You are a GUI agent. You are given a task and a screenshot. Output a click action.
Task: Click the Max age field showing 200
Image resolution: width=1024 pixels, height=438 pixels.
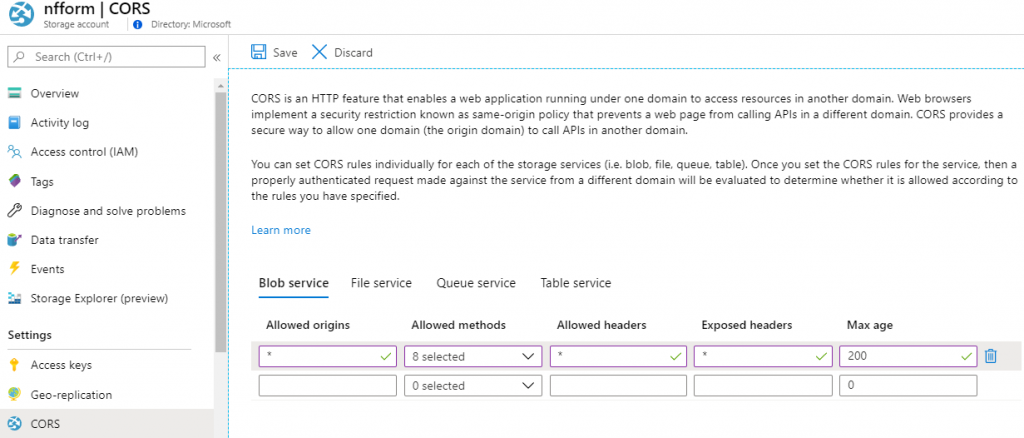(900, 356)
